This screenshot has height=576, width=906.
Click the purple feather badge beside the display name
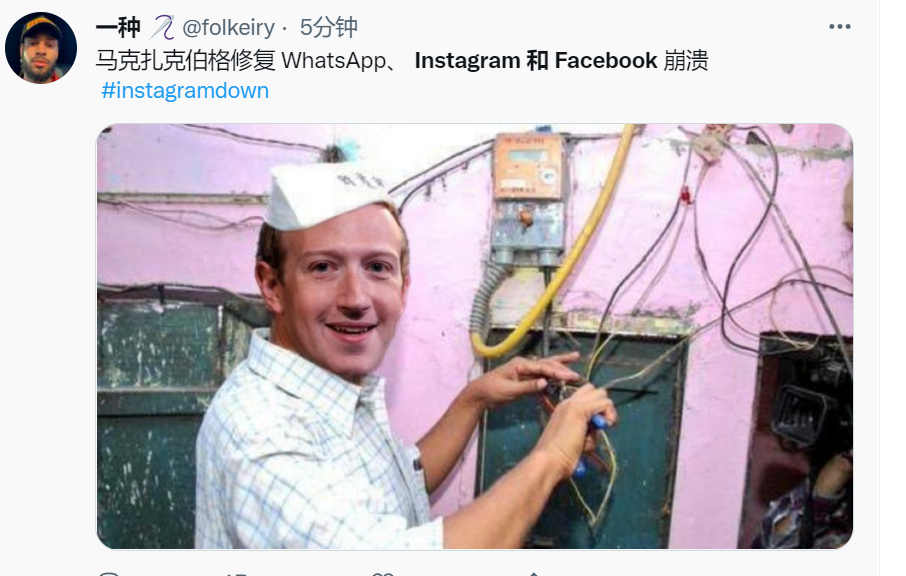(x=162, y=27)
